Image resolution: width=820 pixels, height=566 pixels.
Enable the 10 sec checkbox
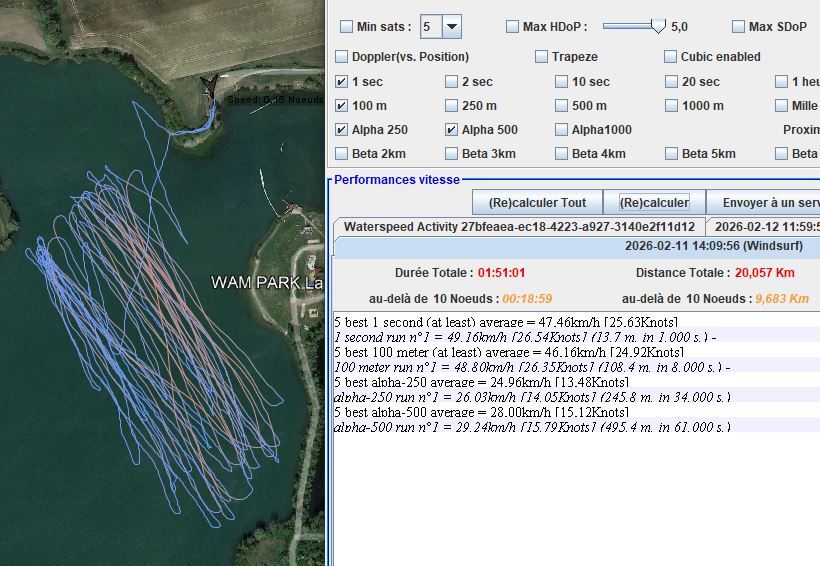coord(562,82)
